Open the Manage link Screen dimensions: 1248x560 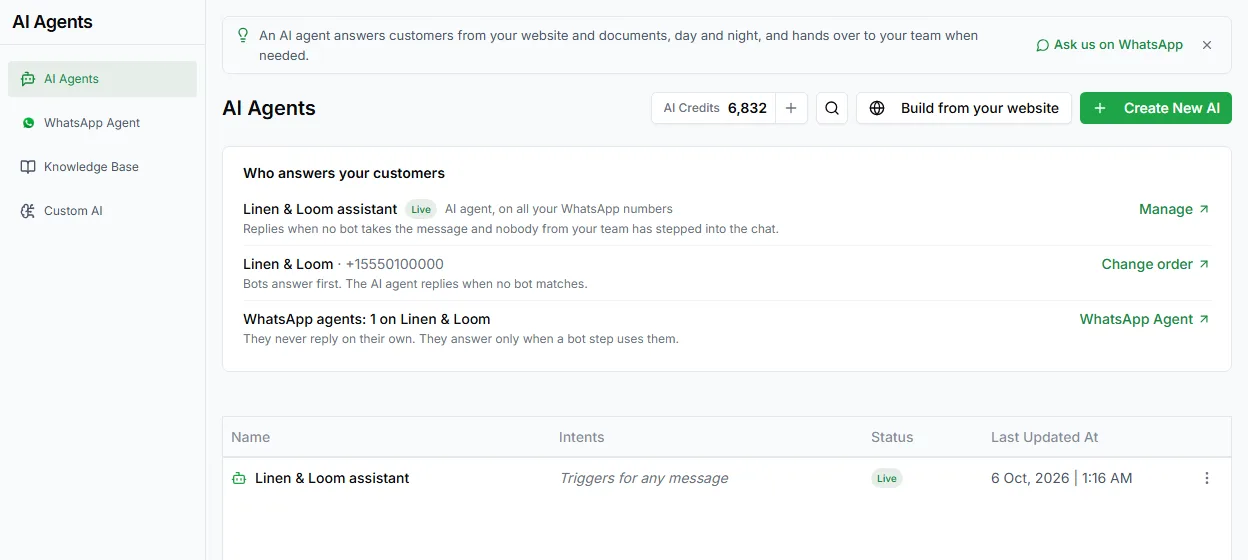coord(1174,209)
